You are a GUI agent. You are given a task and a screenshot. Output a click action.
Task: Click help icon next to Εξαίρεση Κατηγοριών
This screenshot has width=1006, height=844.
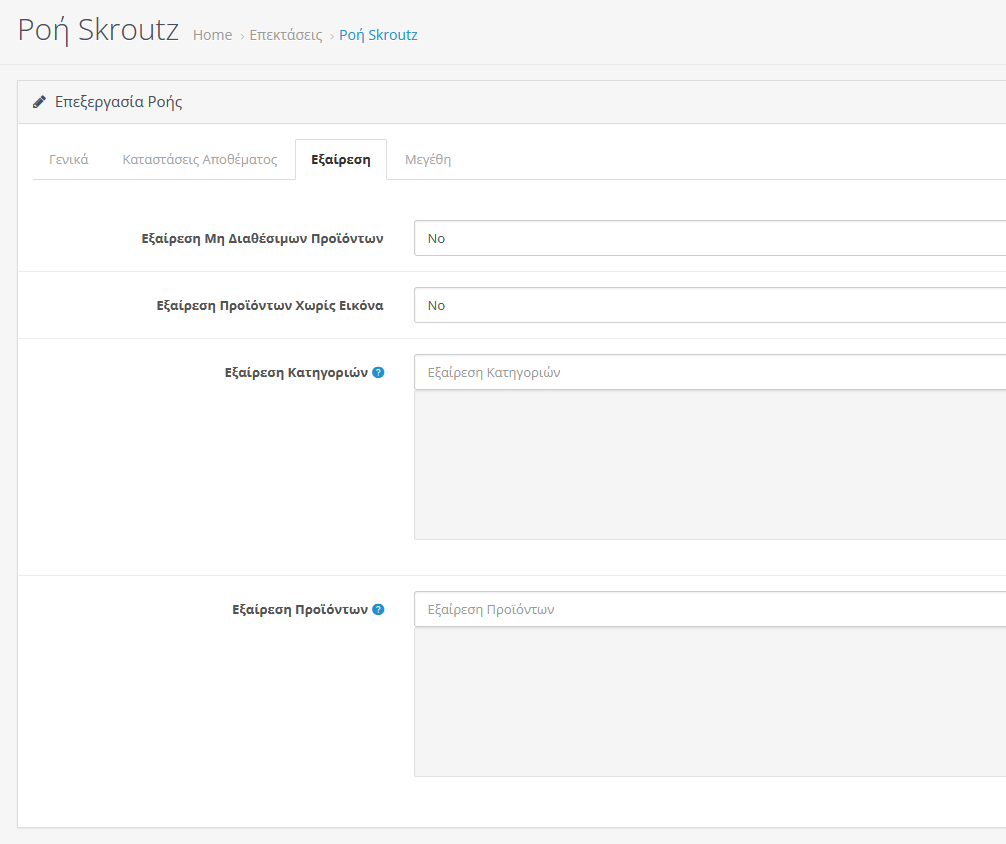378,372
